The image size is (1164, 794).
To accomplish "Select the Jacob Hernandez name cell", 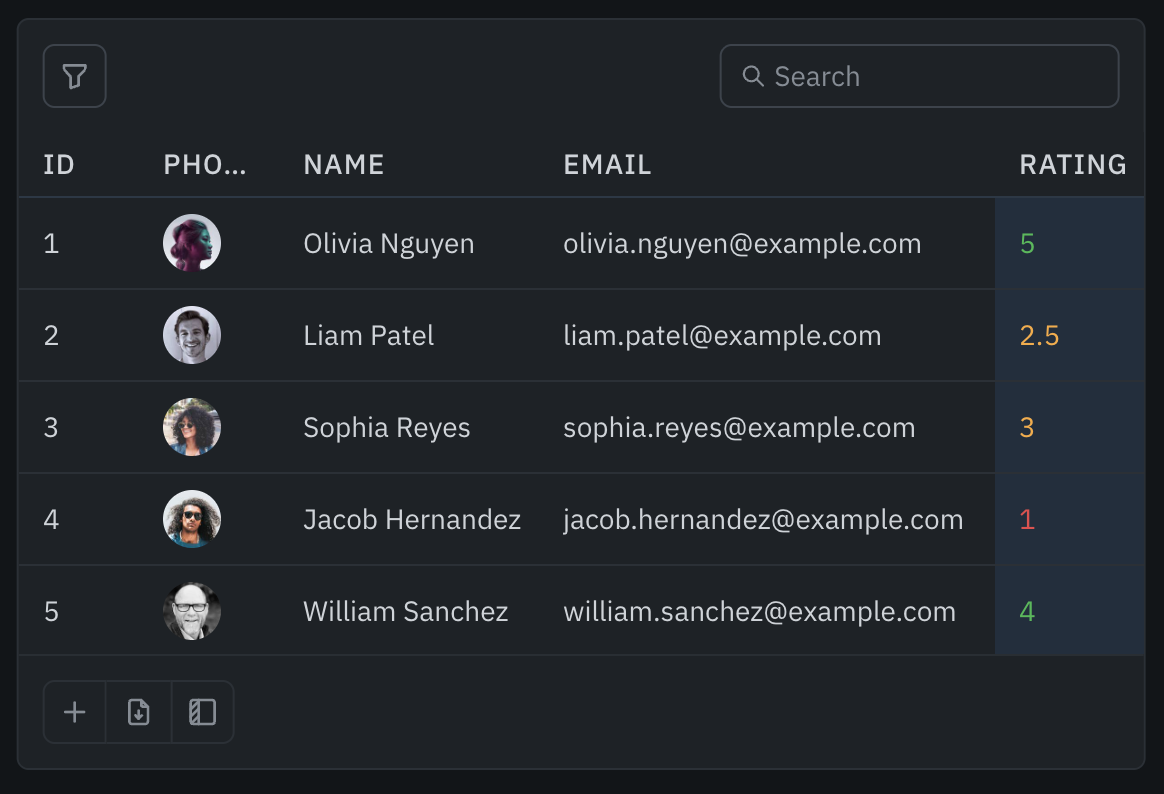I will point(412,519).
